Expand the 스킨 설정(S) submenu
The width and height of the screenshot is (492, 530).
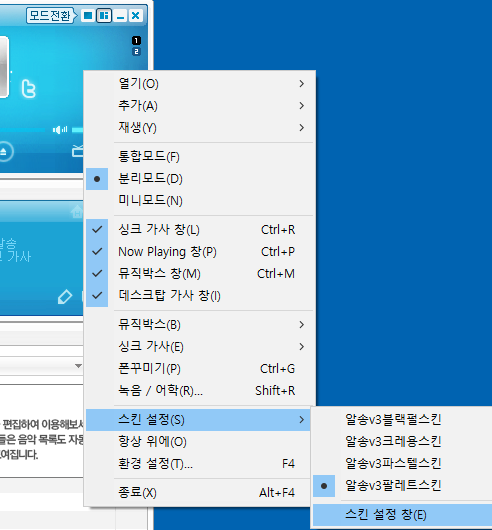198,419
